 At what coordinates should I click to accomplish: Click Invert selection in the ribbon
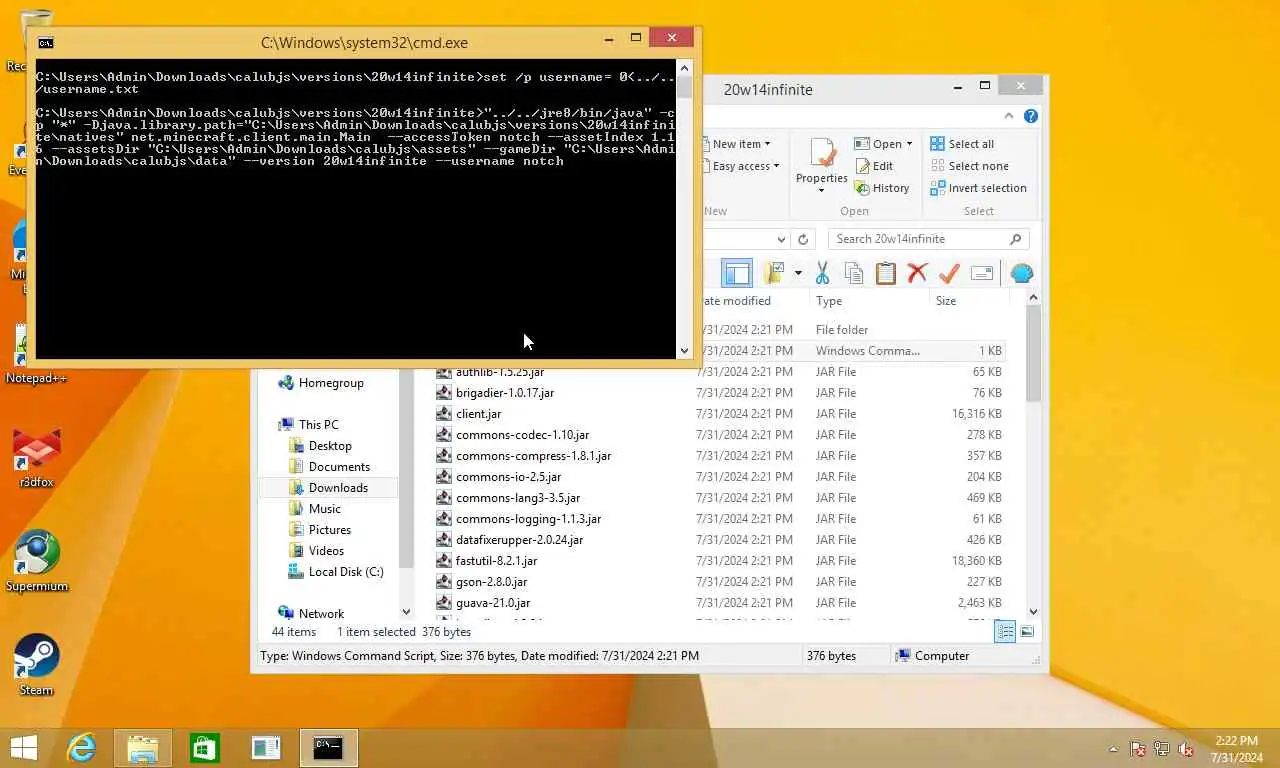pos(978,188)
